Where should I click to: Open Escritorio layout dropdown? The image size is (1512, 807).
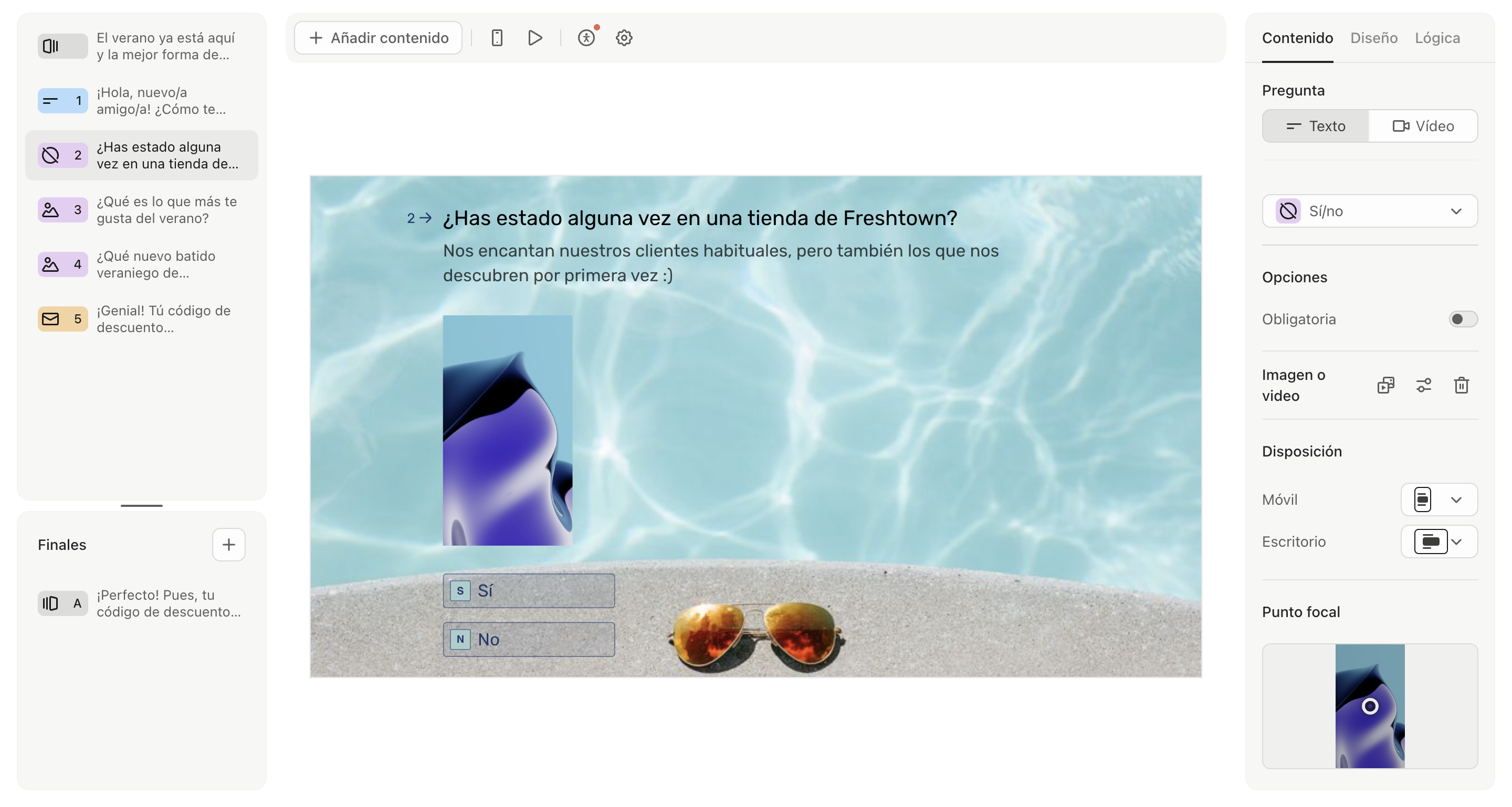1439,541
